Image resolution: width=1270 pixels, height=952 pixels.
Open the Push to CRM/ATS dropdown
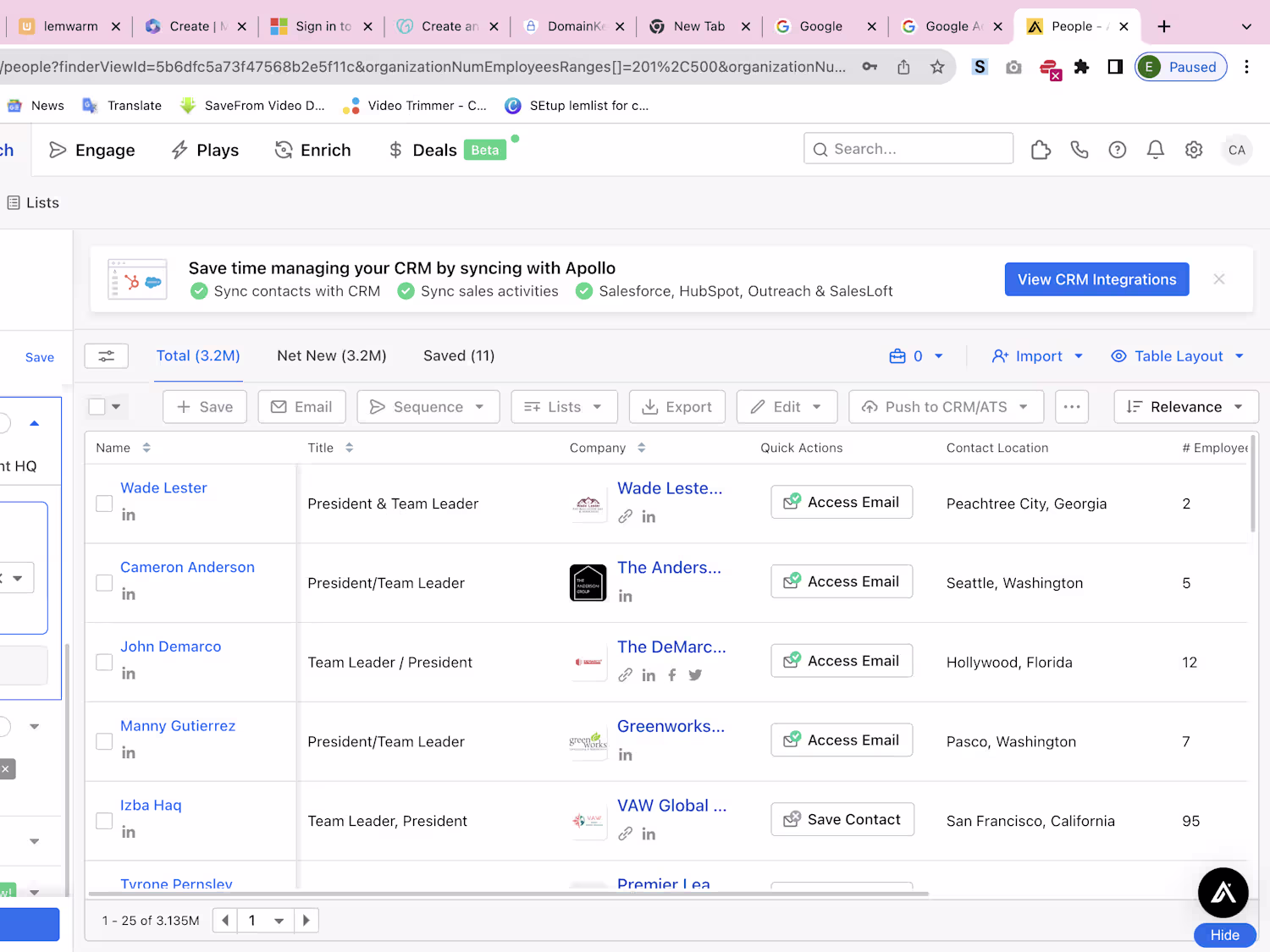click(x=947, y=407)
